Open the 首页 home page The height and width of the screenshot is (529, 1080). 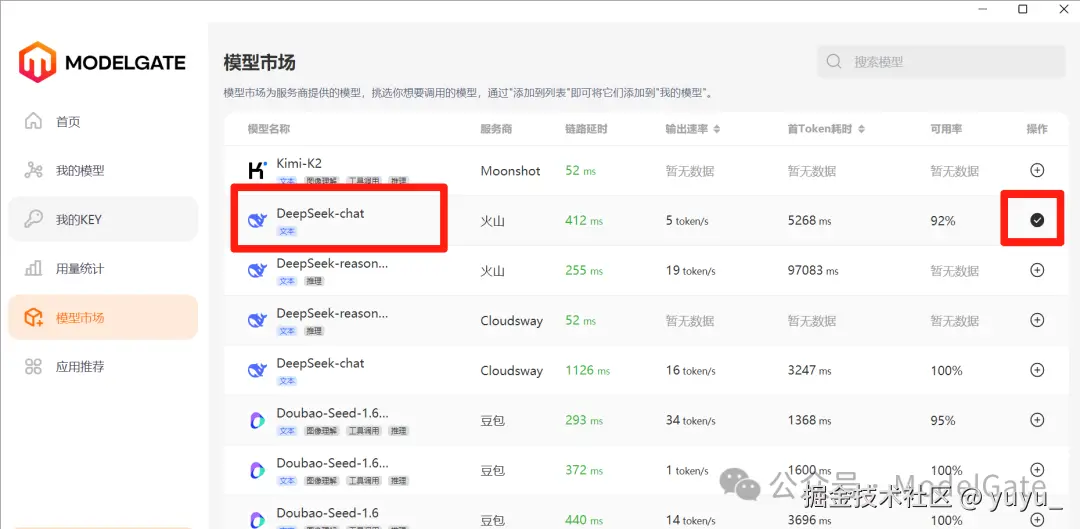pos(103,122)
